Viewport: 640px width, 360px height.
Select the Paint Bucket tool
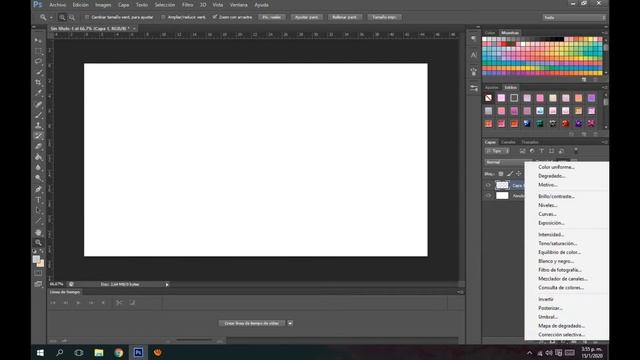pos(38,157)
